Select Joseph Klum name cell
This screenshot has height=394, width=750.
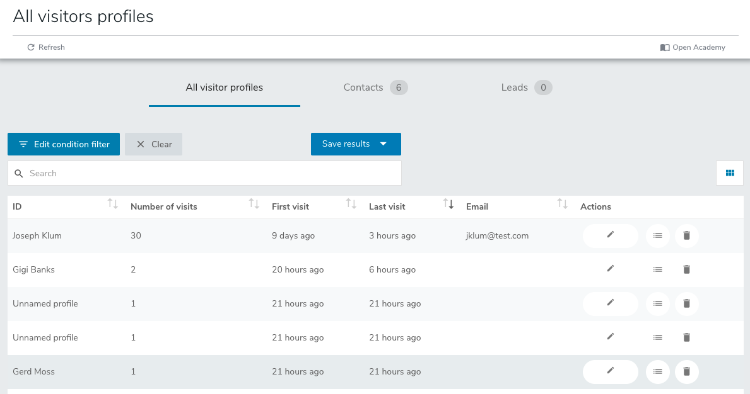click(37, 236)
